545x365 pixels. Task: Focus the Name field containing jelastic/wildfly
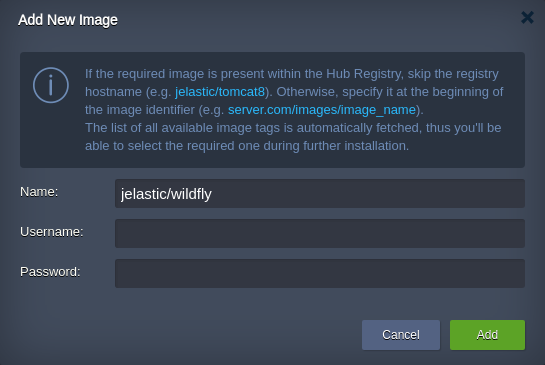click(x=320, y=194)
